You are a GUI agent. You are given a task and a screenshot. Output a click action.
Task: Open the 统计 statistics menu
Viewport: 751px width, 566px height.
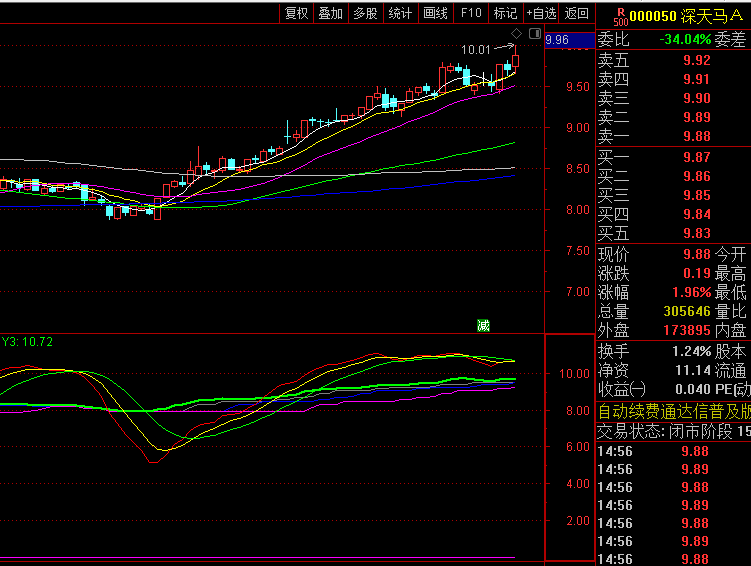(400, 13)
